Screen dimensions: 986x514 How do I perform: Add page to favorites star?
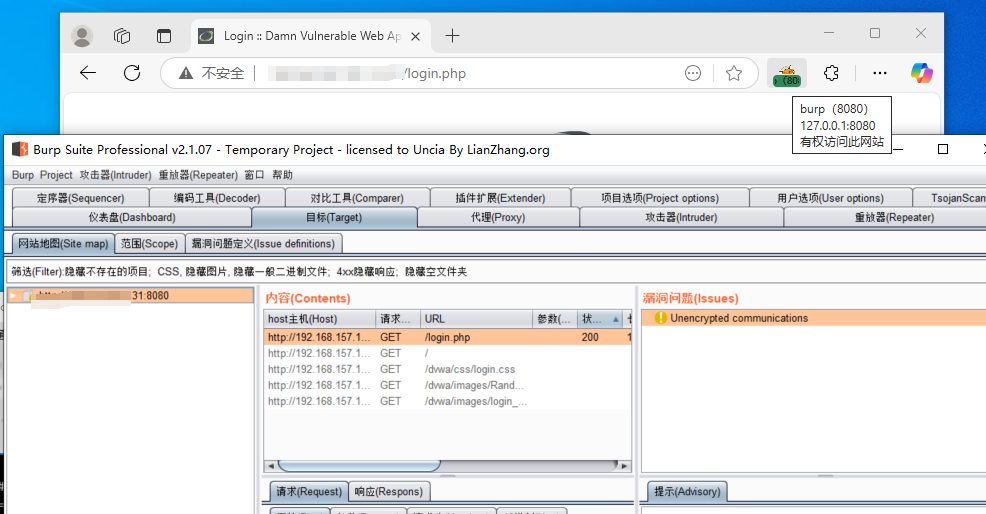734,74
